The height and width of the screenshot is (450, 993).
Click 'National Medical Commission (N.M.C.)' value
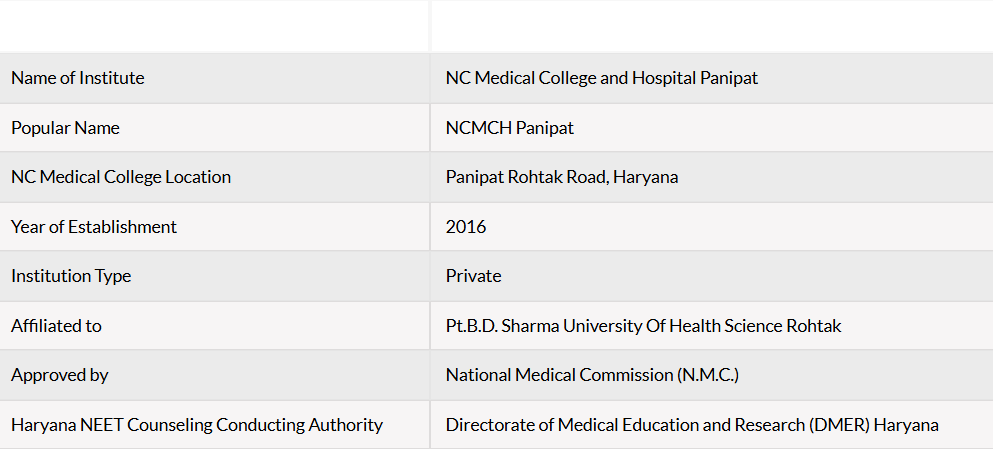[x=592, y=375]
